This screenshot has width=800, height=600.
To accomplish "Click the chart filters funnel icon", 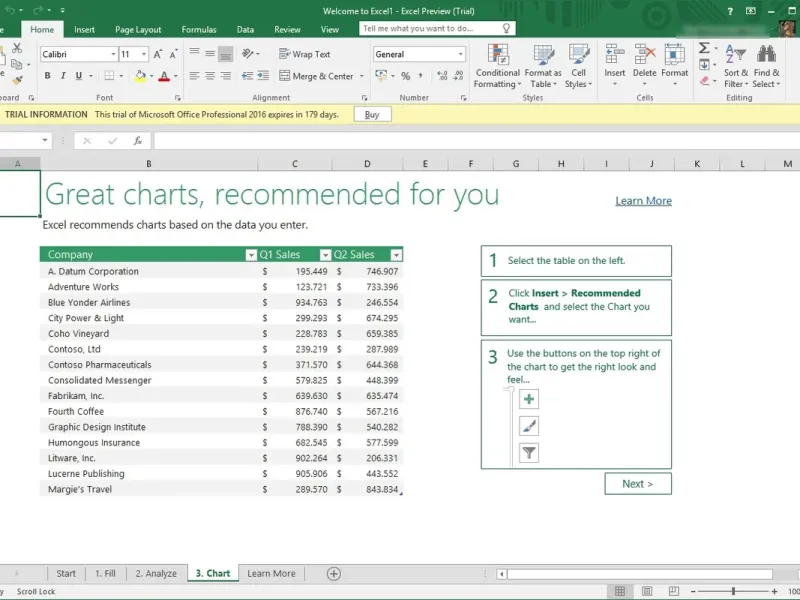I will [x=529, y=453].
